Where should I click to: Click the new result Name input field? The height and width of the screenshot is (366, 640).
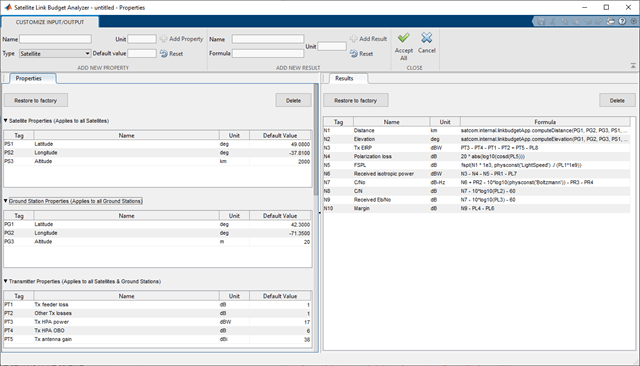(x=268, y=39)
